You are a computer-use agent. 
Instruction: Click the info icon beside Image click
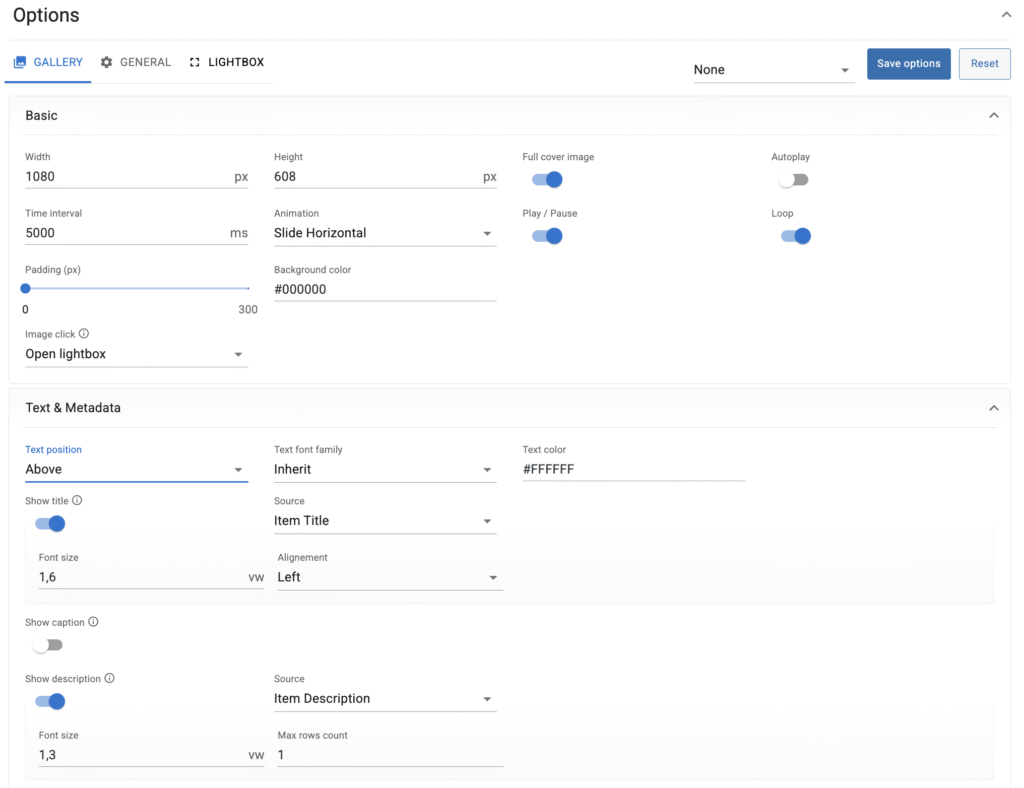coord(84,334)
